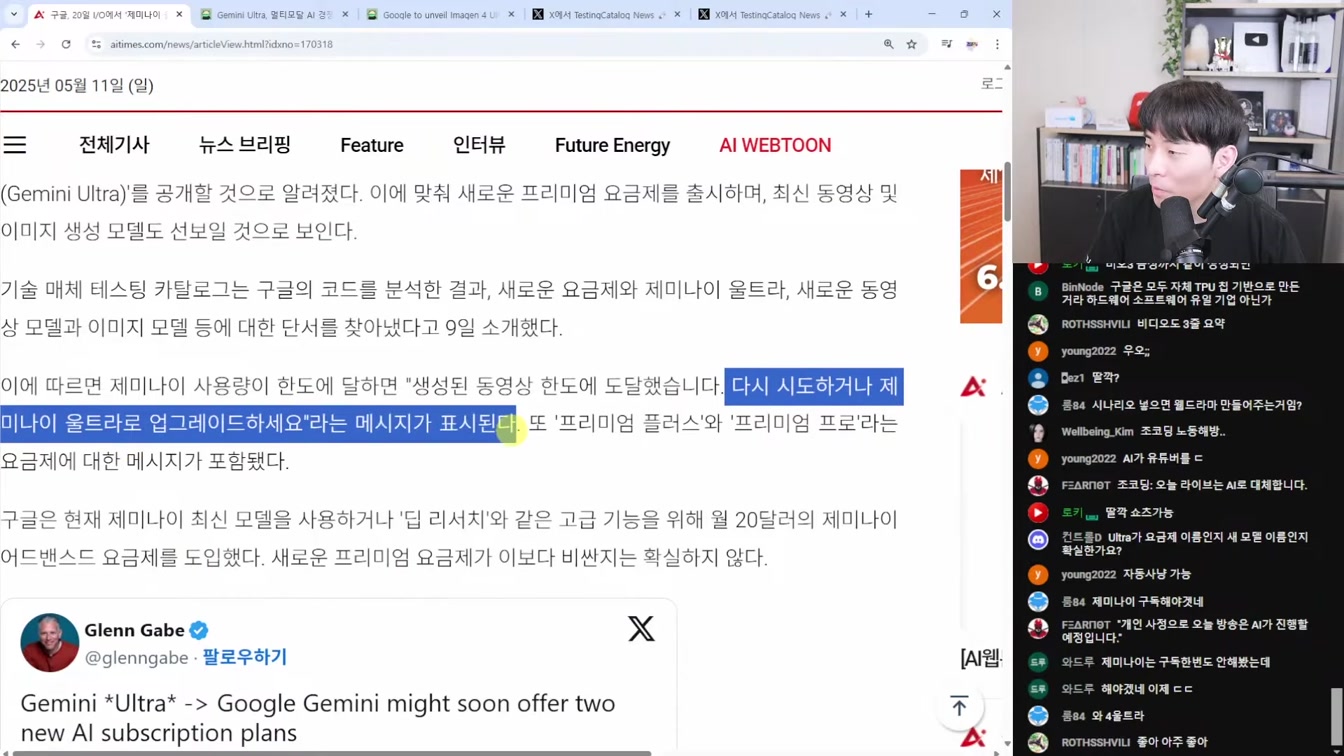
Task: Select chat message '제미나이 구독해야겠네'
Action: 1147,601
